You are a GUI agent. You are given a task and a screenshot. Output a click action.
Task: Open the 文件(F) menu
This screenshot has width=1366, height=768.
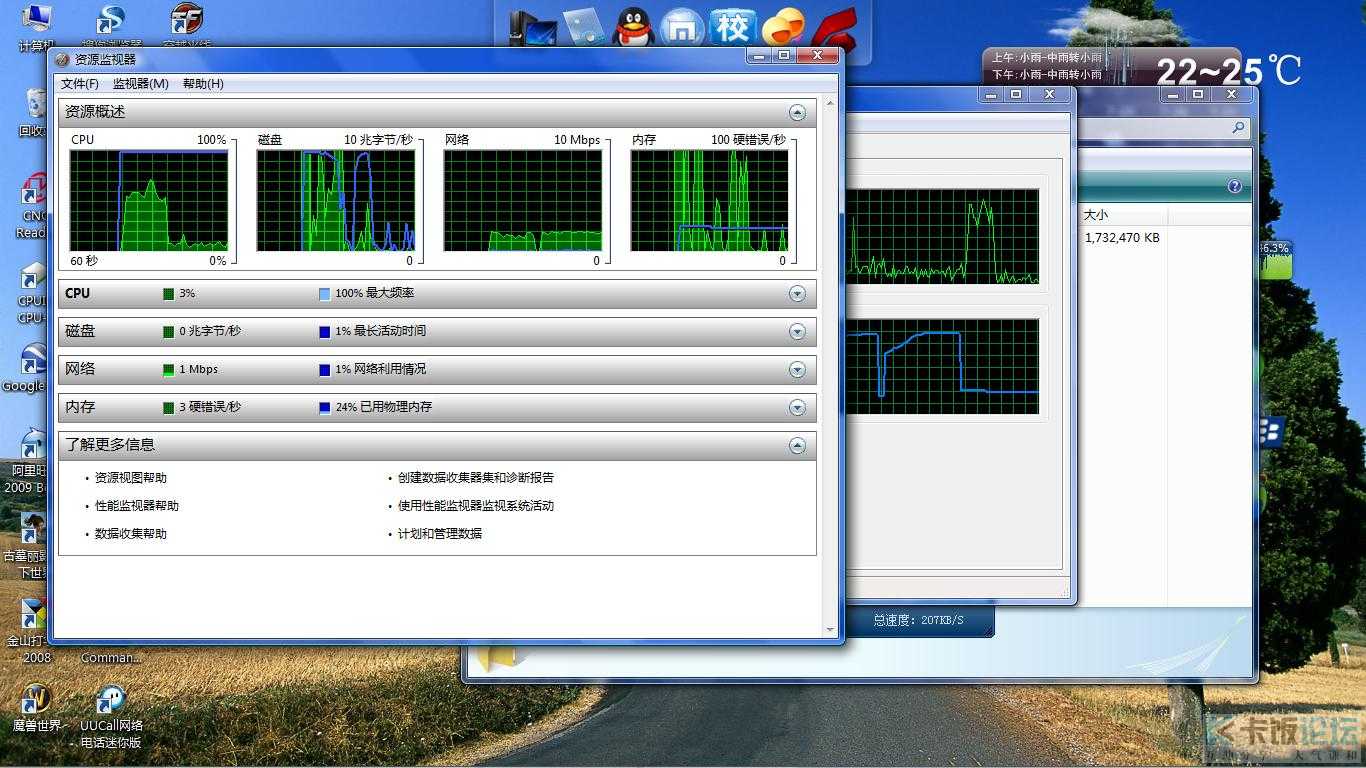point(79,84)
